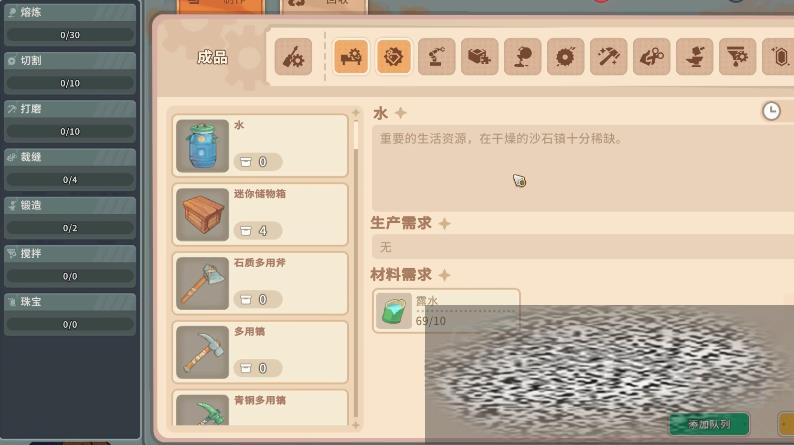Select 水 water item in list
Image resolution: width=794 pixels, height=445 pixels.
click(260, 146)
